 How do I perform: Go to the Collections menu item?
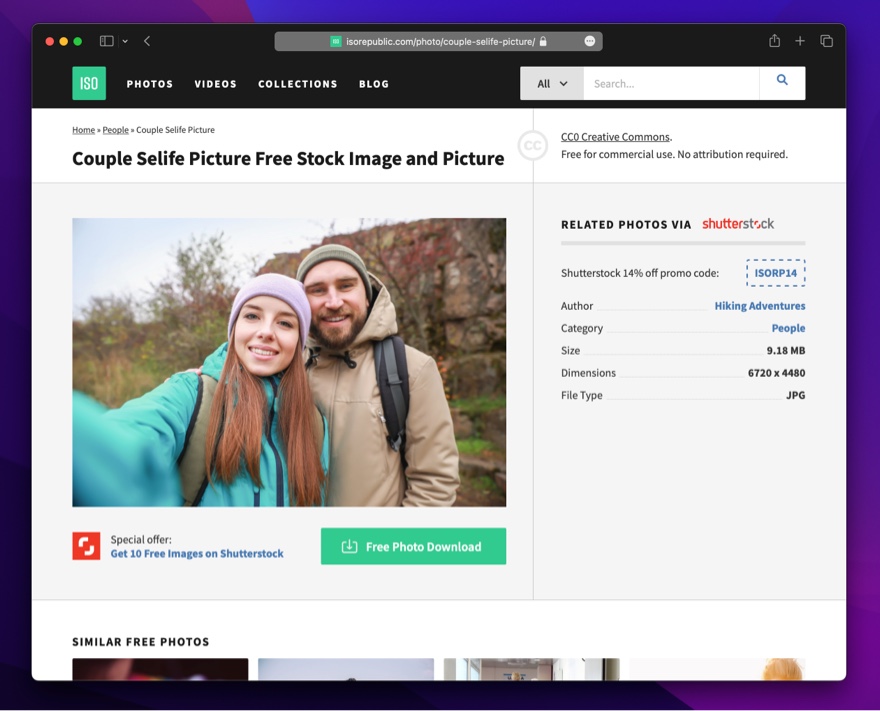[298, 84]
